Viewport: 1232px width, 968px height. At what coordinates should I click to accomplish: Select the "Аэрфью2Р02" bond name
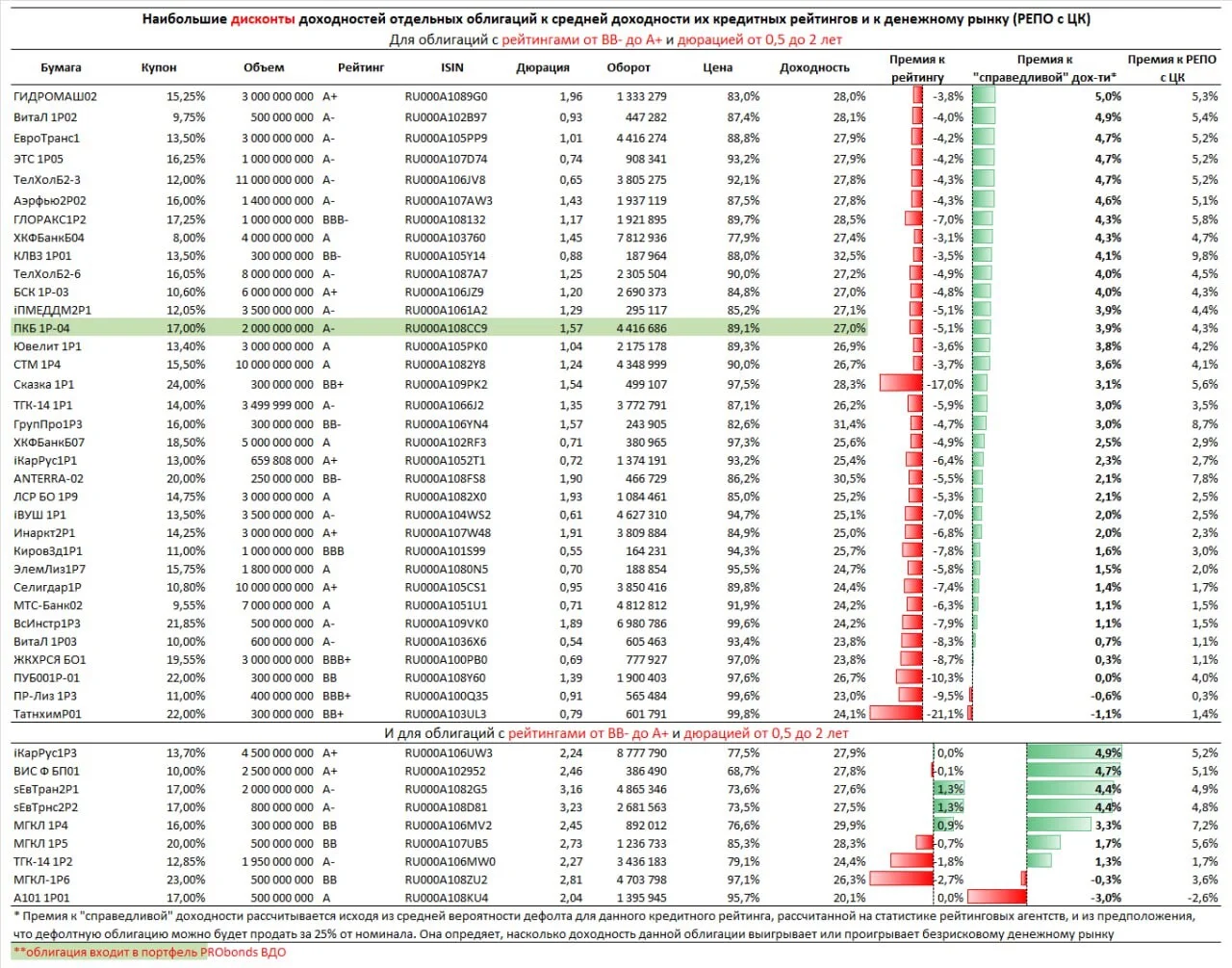[x=50, y=201]
